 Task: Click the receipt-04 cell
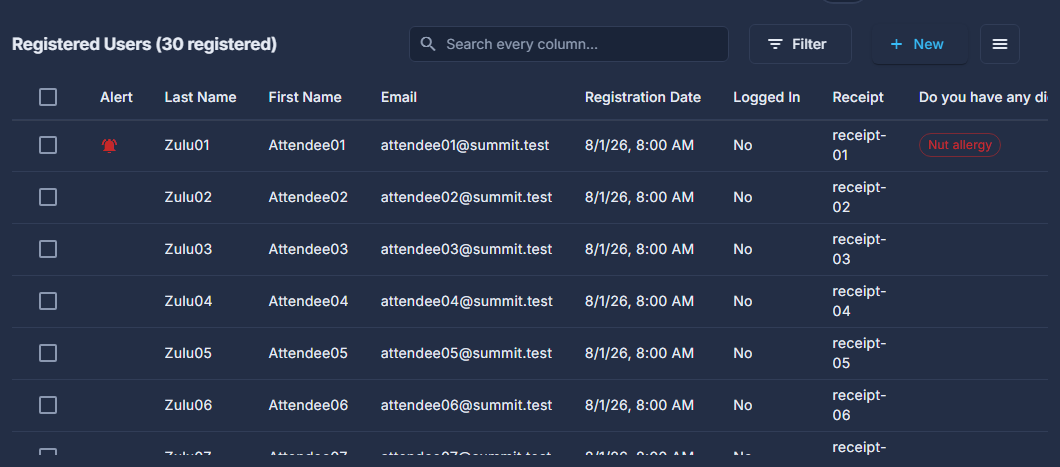[x=859, y=301]
